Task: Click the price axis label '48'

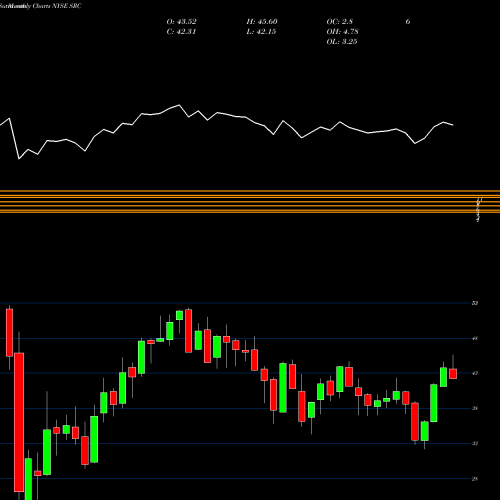Action: [x=475, y=338]
